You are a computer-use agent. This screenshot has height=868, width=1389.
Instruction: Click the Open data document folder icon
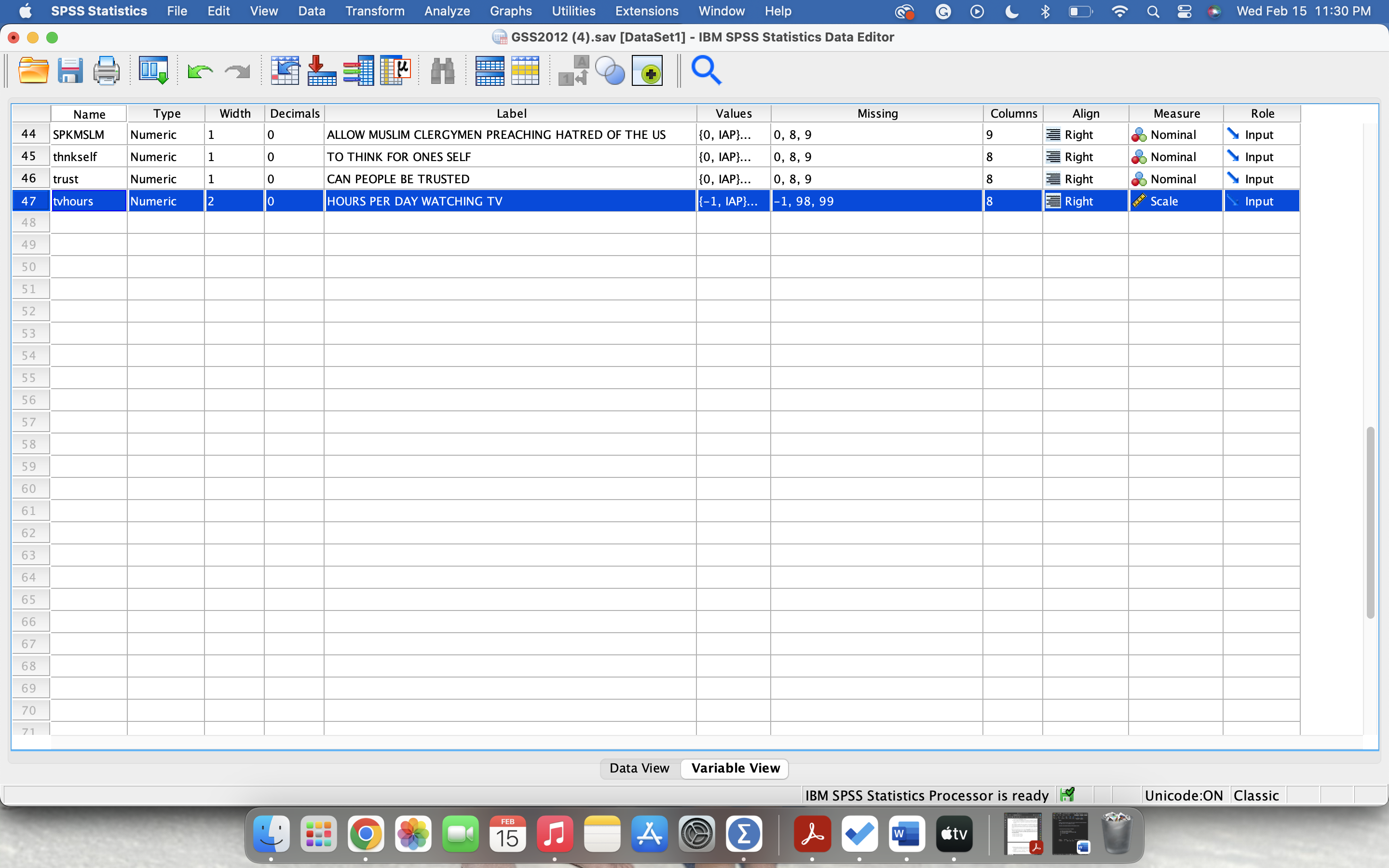33,71
